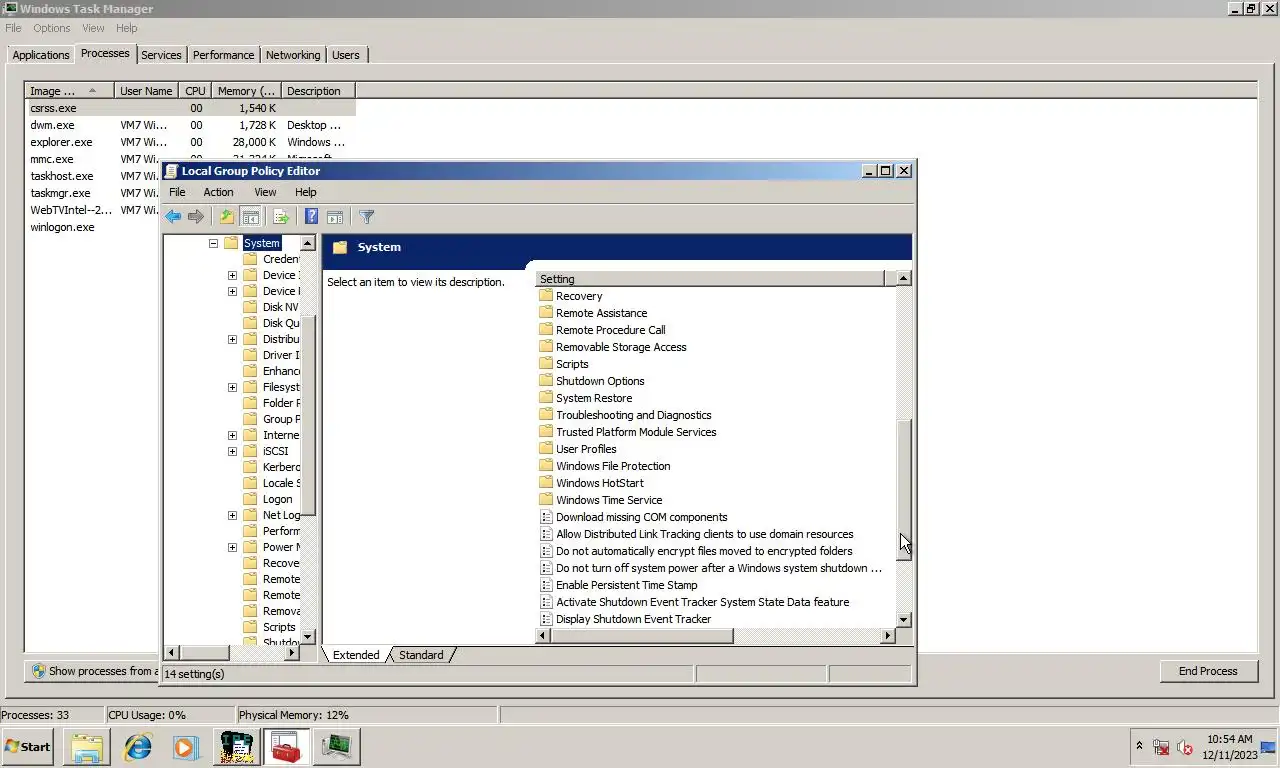Screen dimensions: 1280x768
Task: Click the network status tray icon
Action: 1161,747
